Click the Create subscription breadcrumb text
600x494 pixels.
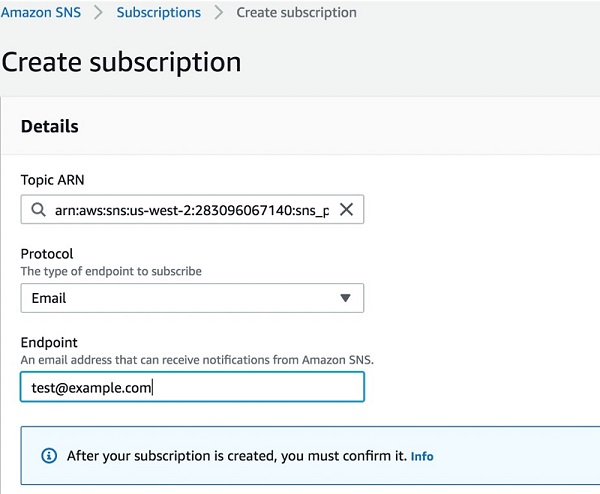(296, 13)
